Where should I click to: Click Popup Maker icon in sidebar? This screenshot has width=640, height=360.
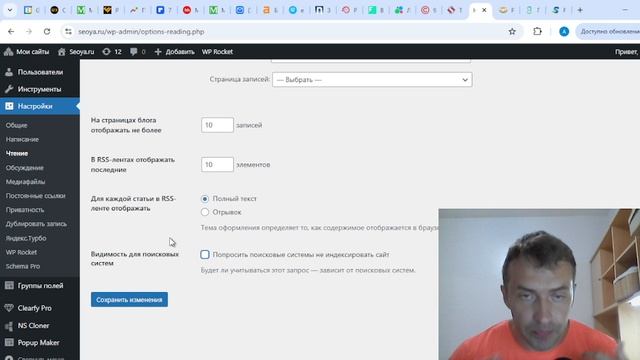click(x=9, y=343)
